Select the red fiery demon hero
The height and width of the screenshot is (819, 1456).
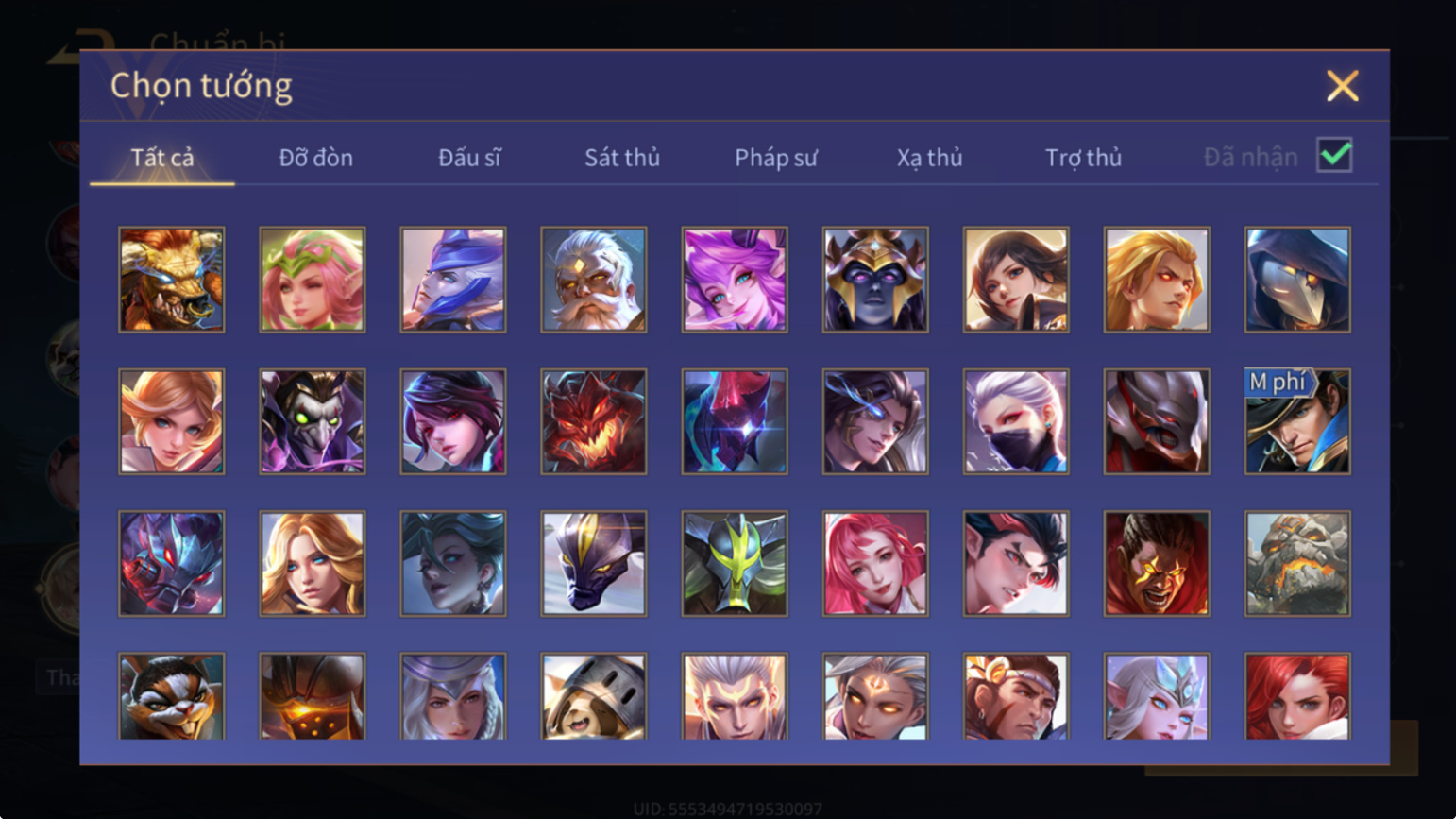click(x=594, y=421)
